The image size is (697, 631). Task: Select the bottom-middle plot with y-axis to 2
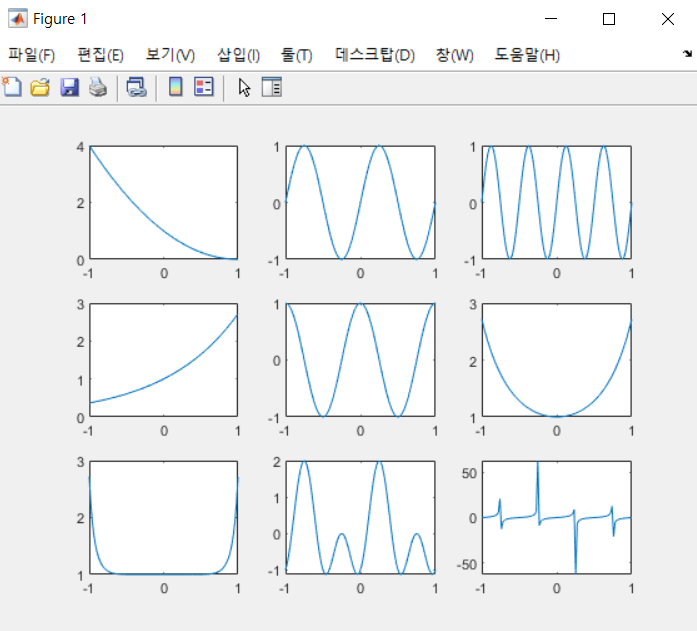[x=361, y=518]
